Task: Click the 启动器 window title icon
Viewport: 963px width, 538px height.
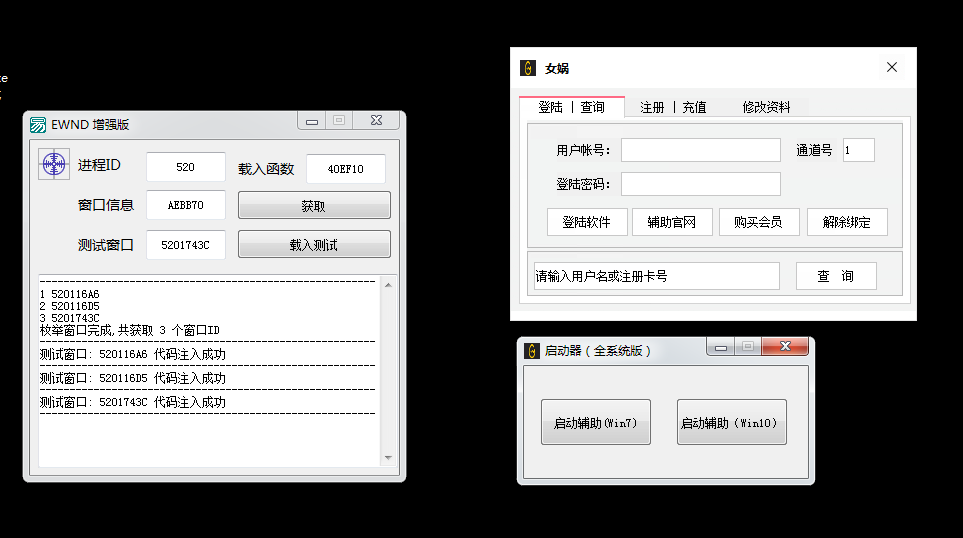Action: pyautogui.click(x=531, y=351)
